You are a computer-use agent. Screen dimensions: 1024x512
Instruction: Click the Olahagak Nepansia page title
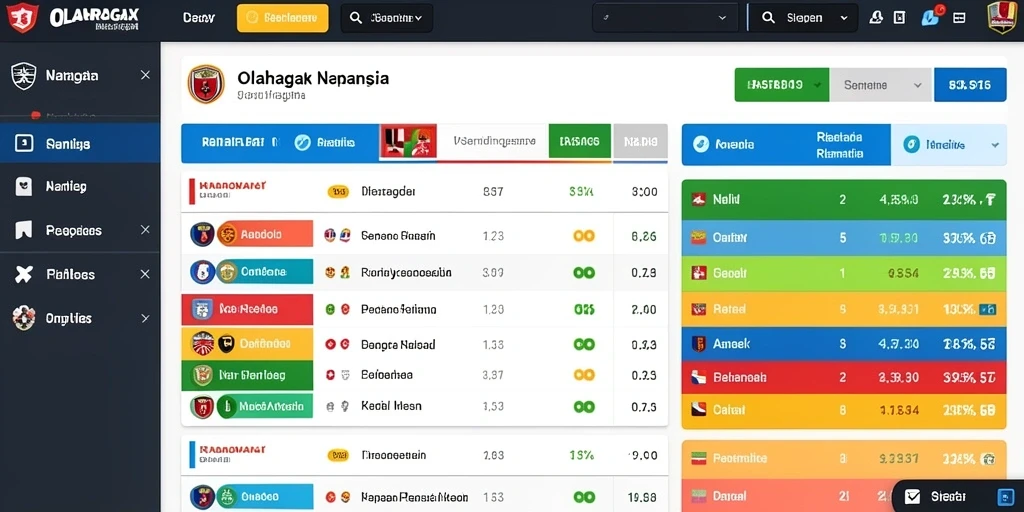click(x=313, y=78)
